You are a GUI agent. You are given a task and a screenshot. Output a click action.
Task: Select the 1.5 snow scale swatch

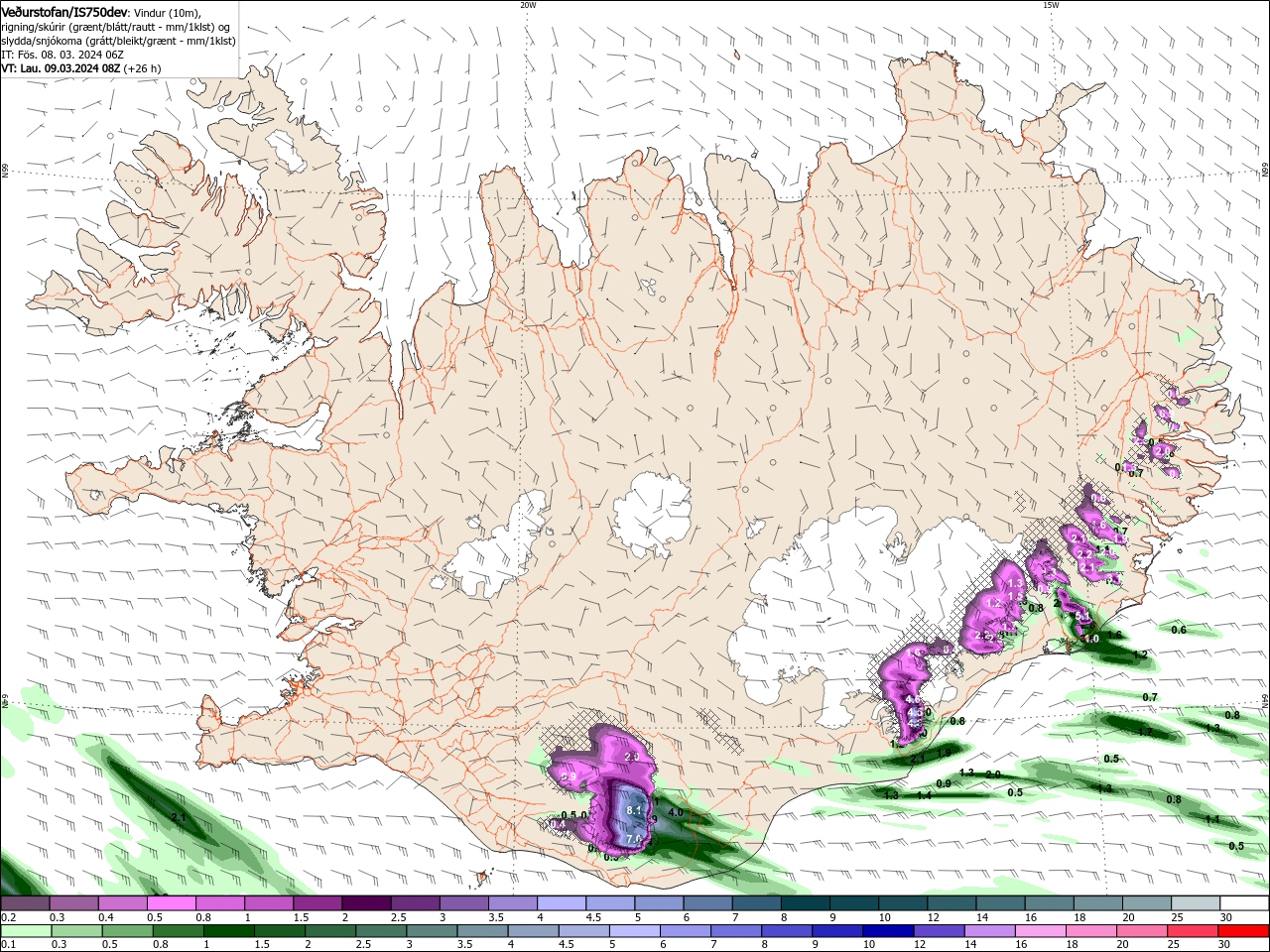point(317,903)
